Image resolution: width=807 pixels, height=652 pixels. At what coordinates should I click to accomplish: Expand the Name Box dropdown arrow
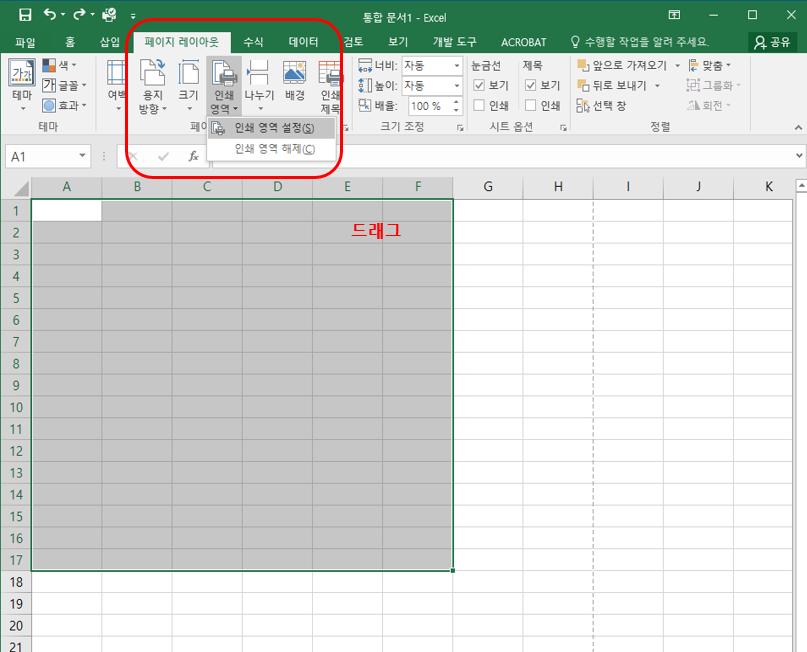pos(82,155)
